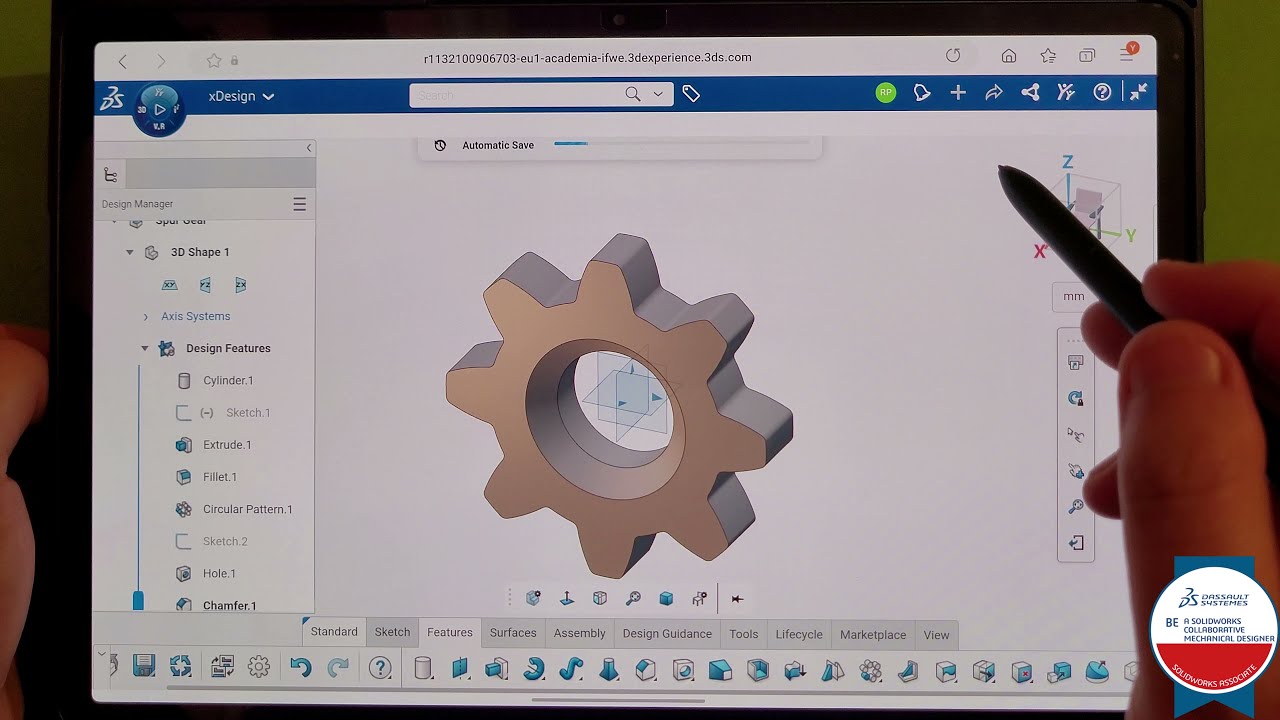Select Hole.1 feature
Viewport: 1280px width, 720px height.
click(219, 574)
